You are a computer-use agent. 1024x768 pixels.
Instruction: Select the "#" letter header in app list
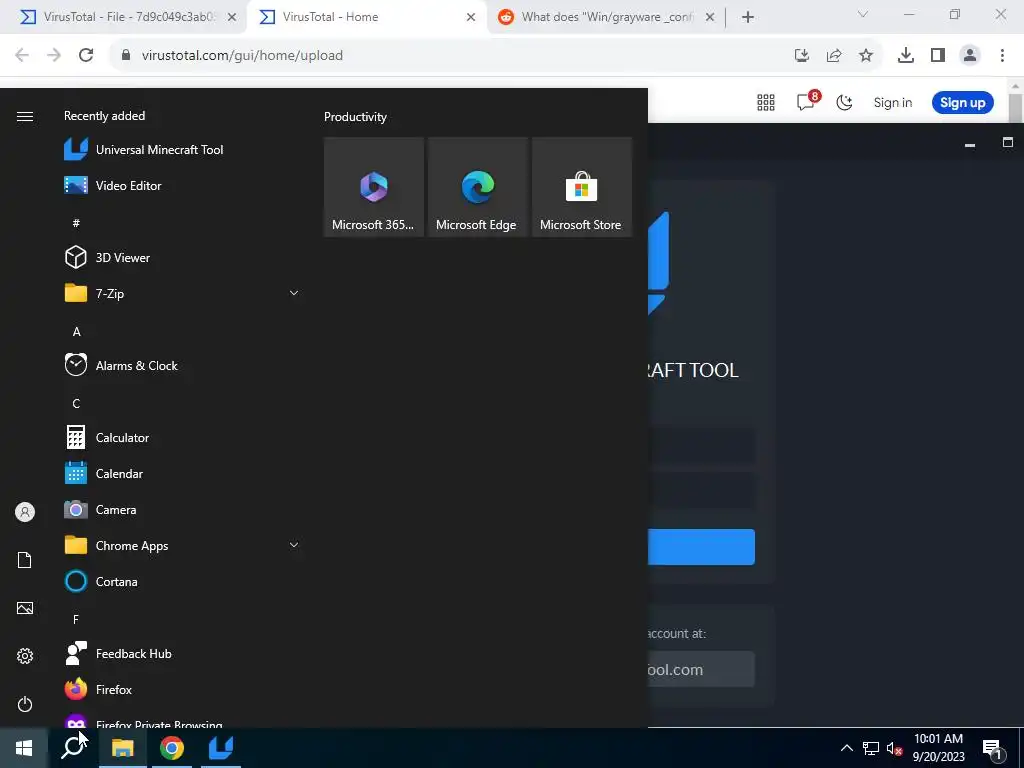tap(76, 223)
